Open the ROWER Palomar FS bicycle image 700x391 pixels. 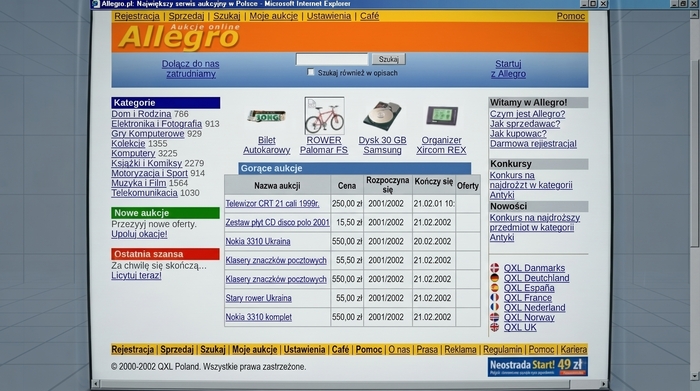(325, 116)
